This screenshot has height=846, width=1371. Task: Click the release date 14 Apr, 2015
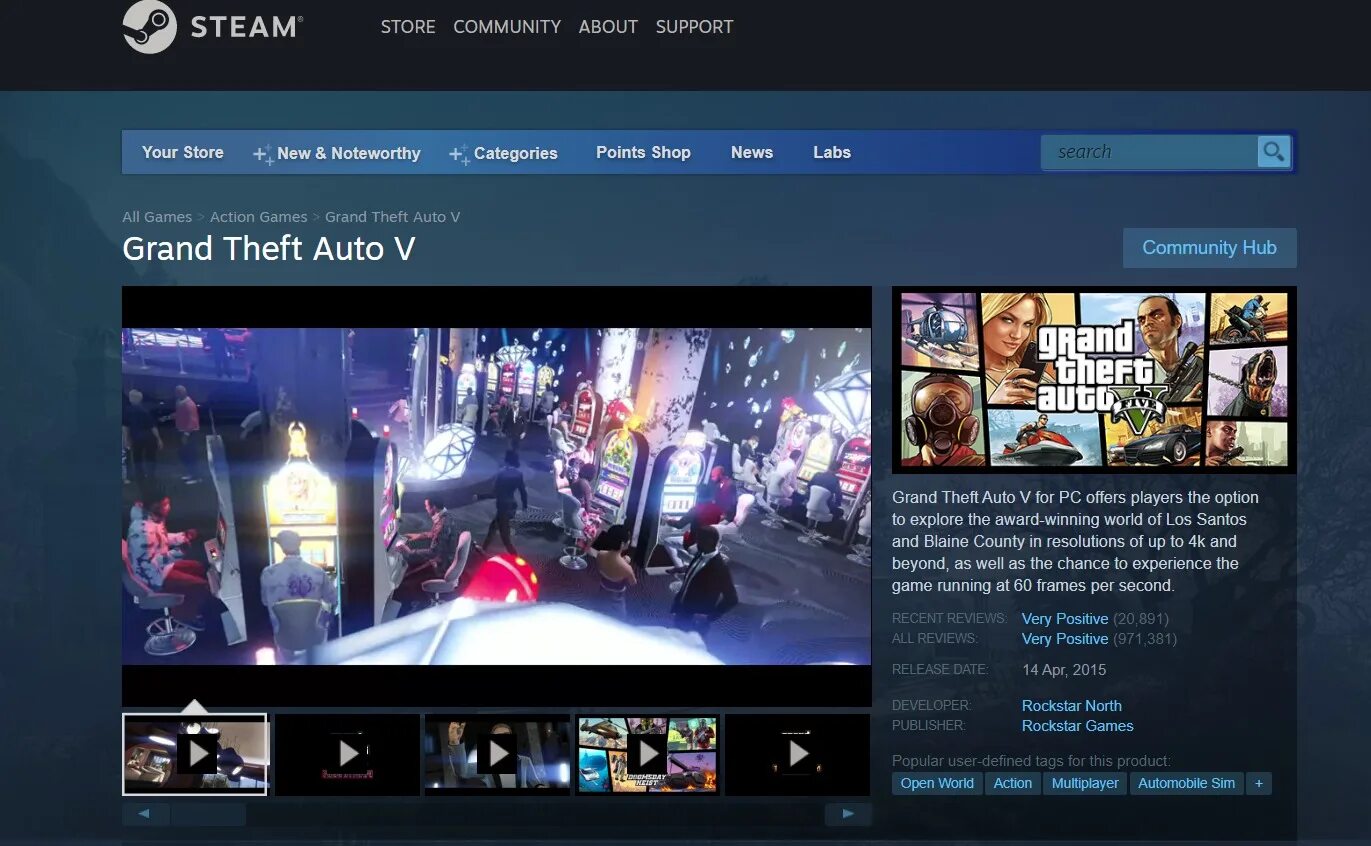[x=1064, y=670]
